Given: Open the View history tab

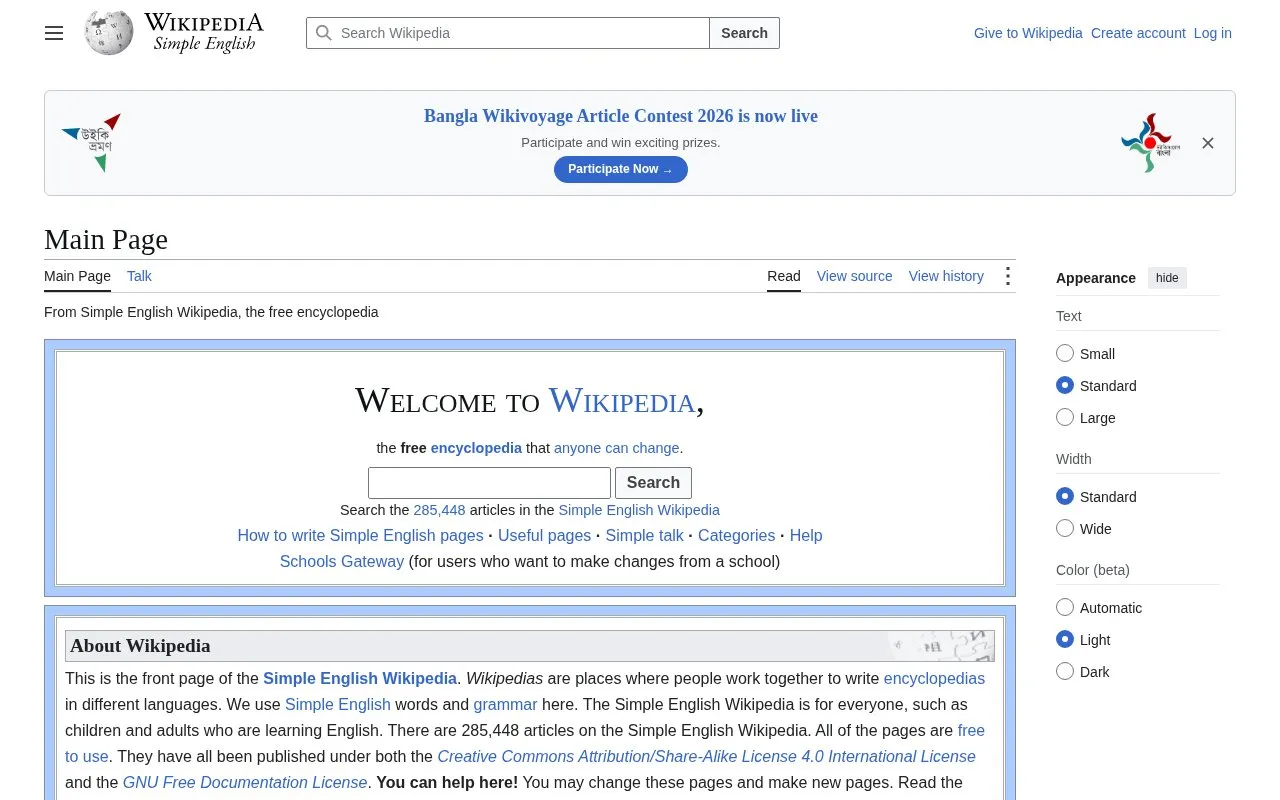Looking at the screenshot, I should click(x=946, y=276).
